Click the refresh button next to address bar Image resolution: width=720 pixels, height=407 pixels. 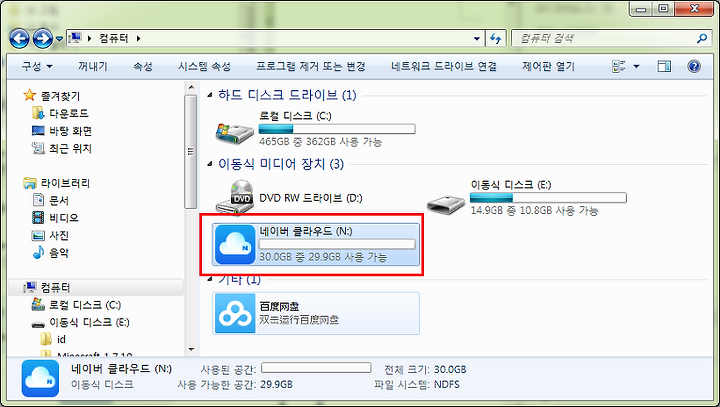tap(495, 39)
